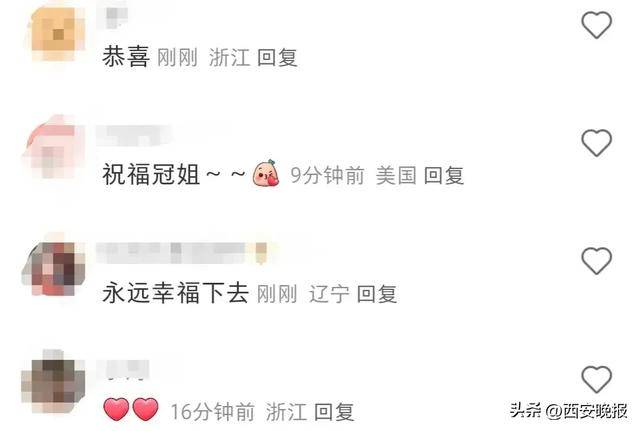Screen dimensions: 640x431
Task: Tap heart on '永远幸福下去' comment
Action: coord(596,261)
